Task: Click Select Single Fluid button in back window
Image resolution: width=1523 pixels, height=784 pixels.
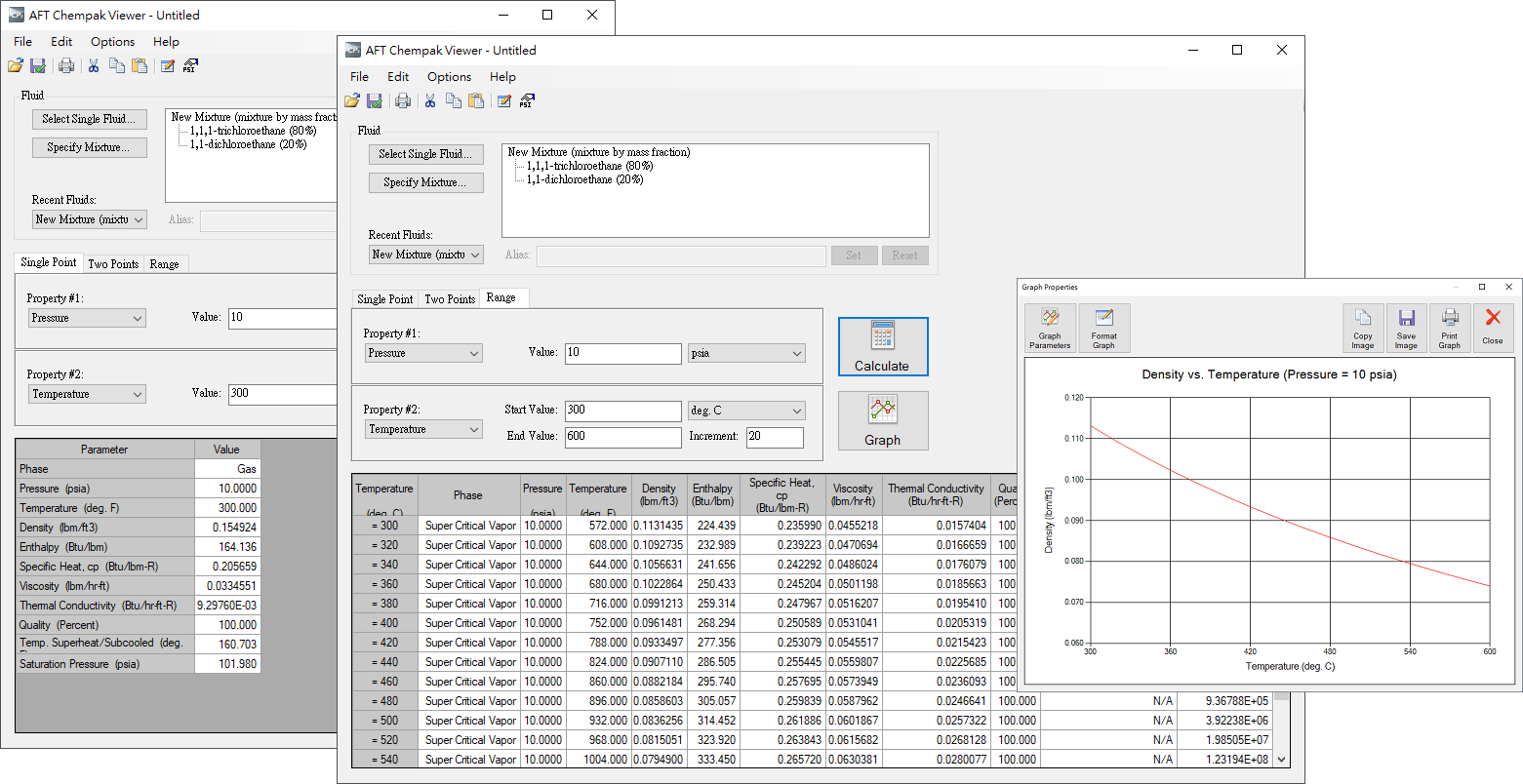Action: (90, 119)
